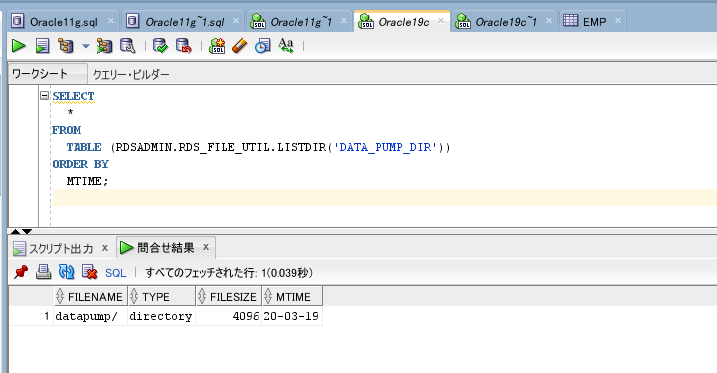Click Commit icon in toolbar

[161, 46]
